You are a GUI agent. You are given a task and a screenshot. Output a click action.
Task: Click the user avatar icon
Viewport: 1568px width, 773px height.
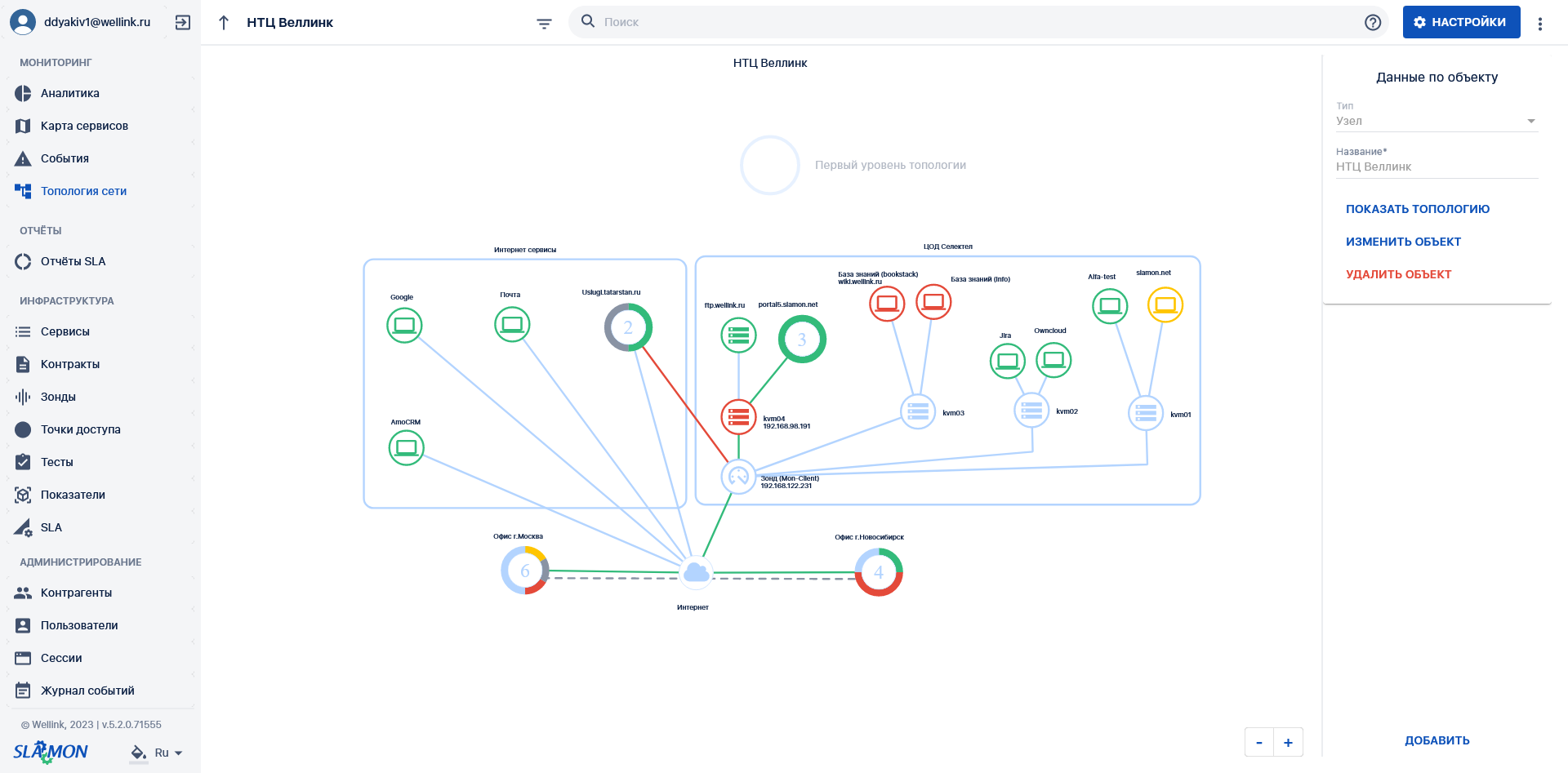point(23,22)
